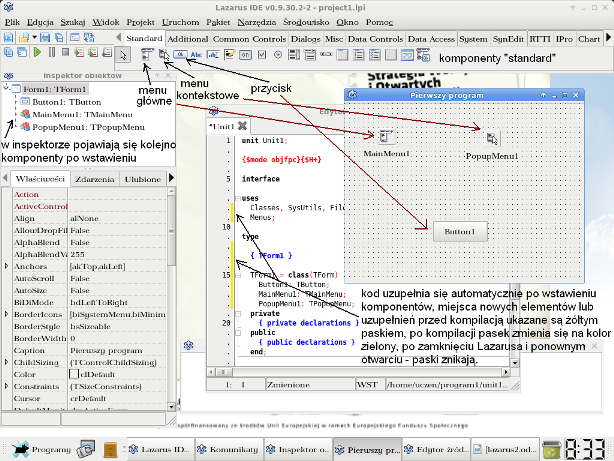Click the New Unit toolbar icon
This screenshot has height=461, width=614.
(x=8, y=38)
